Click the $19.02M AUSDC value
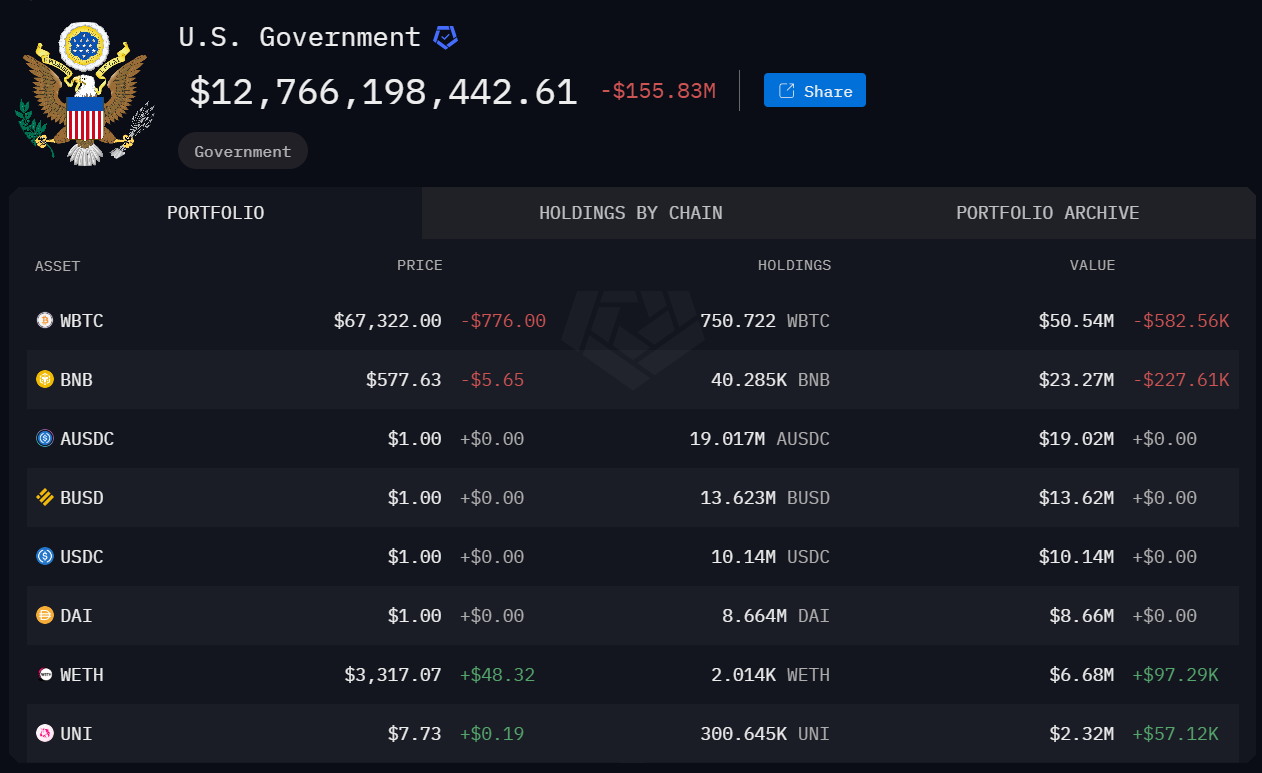Screen dimensions: 1262x773 1076,439
